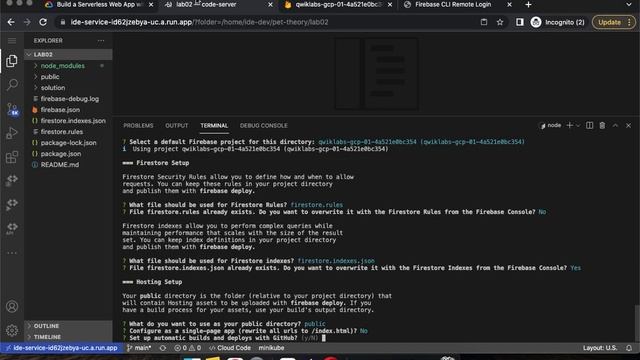Close the terminal panel

(x=628, y=125)
